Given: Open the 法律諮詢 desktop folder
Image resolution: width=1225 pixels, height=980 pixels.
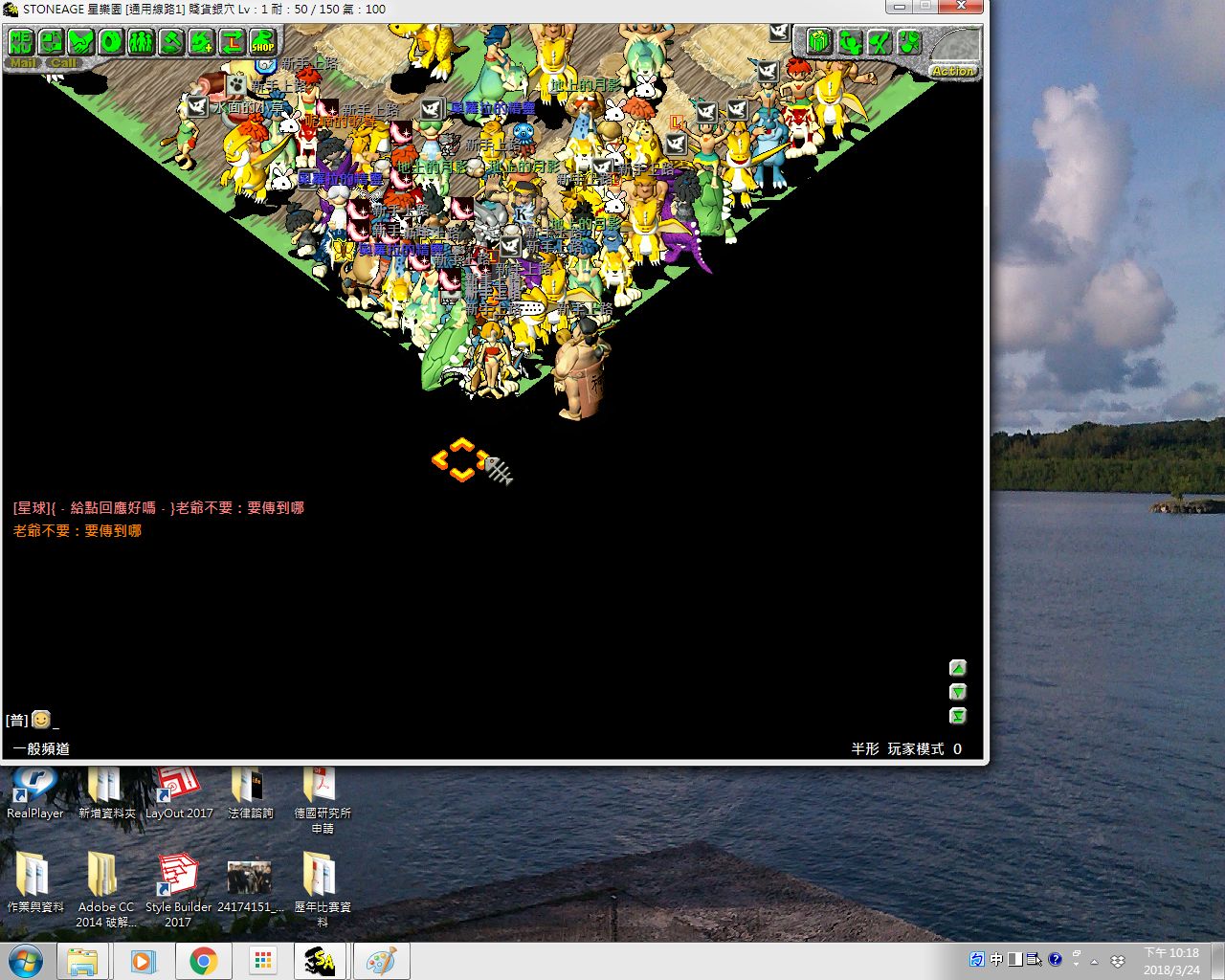Looking at the screenshot, I should [x=250, y=792].
